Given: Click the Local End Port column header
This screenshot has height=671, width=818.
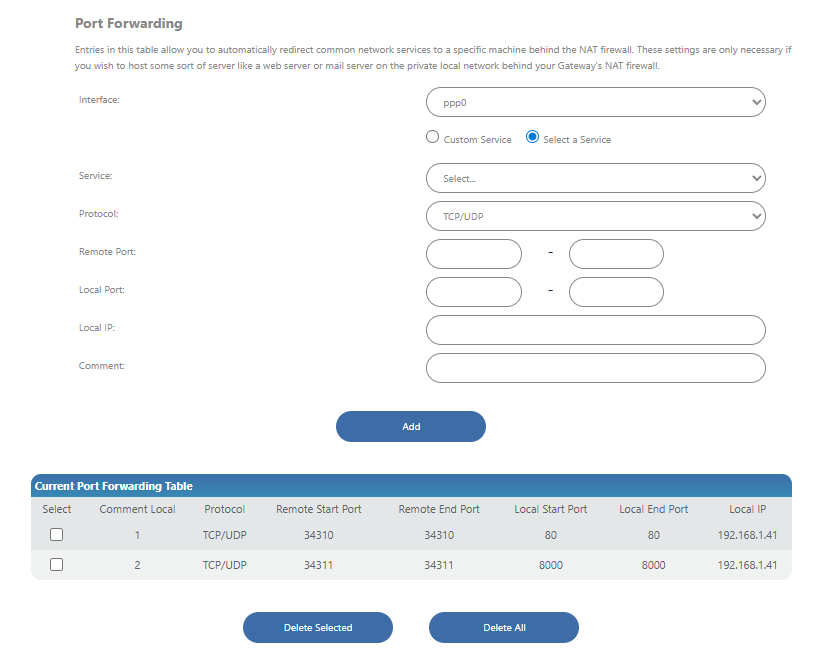Looking at the screenshot, I should (x=654, y=509).
